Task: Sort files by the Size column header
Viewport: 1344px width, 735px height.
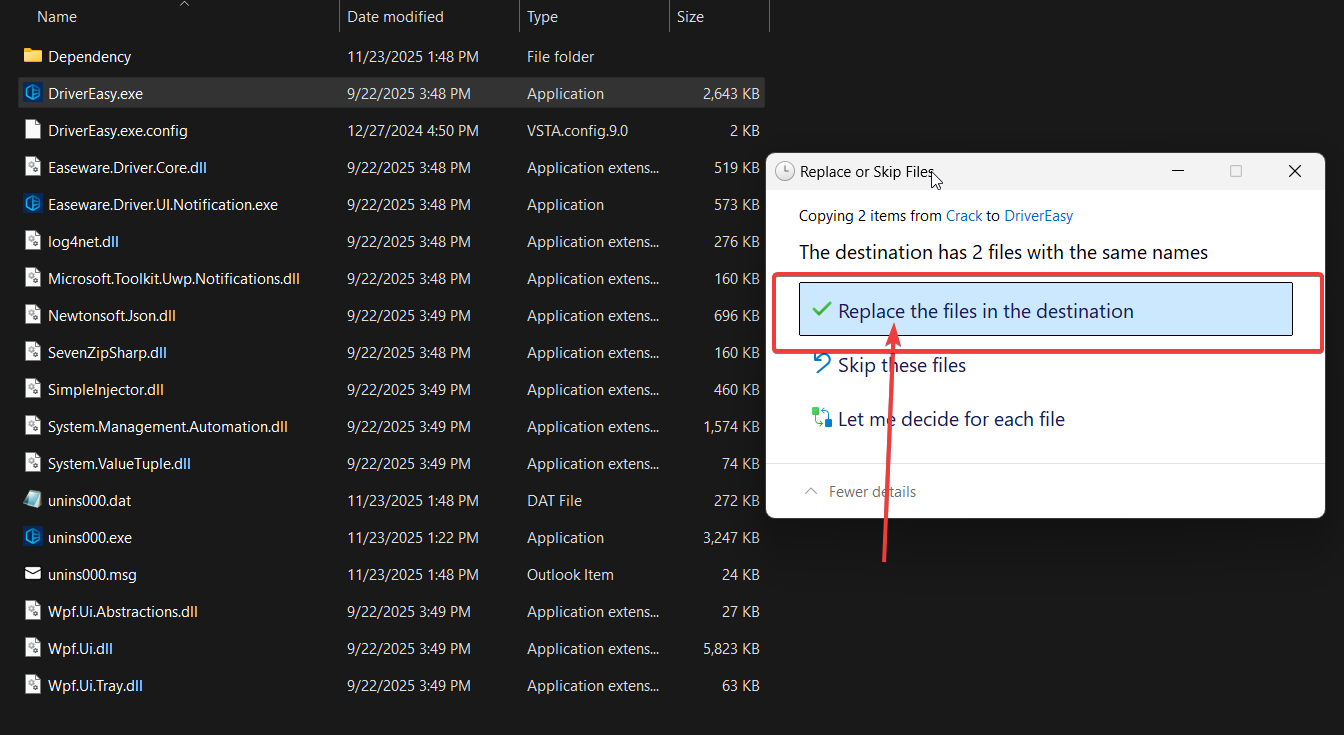Action: pyautogui.click(x=690, y=17)
